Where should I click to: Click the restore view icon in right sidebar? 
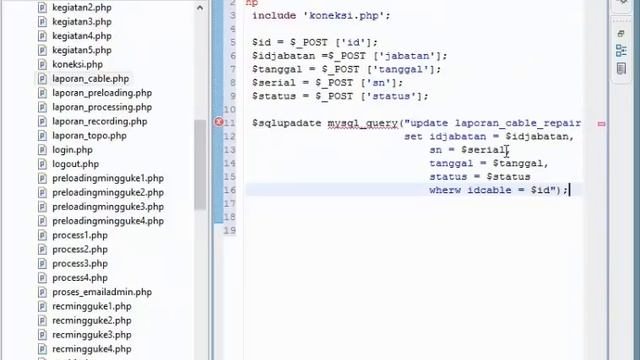pyautogui.click(x=621, y=33)
